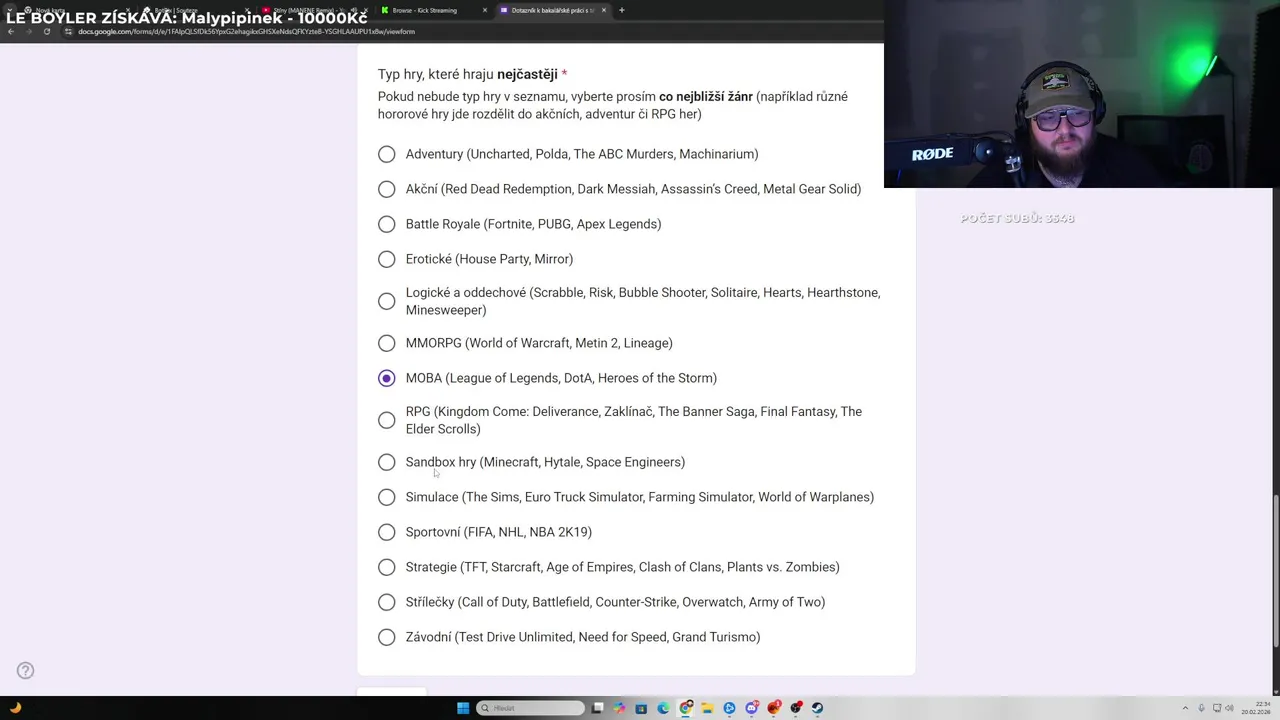The width and height of the screenshot is (1280, 720).
Task: Click the 'POČET SUBŮ: 3548' overlay text
Action: tap(1017, 218)
